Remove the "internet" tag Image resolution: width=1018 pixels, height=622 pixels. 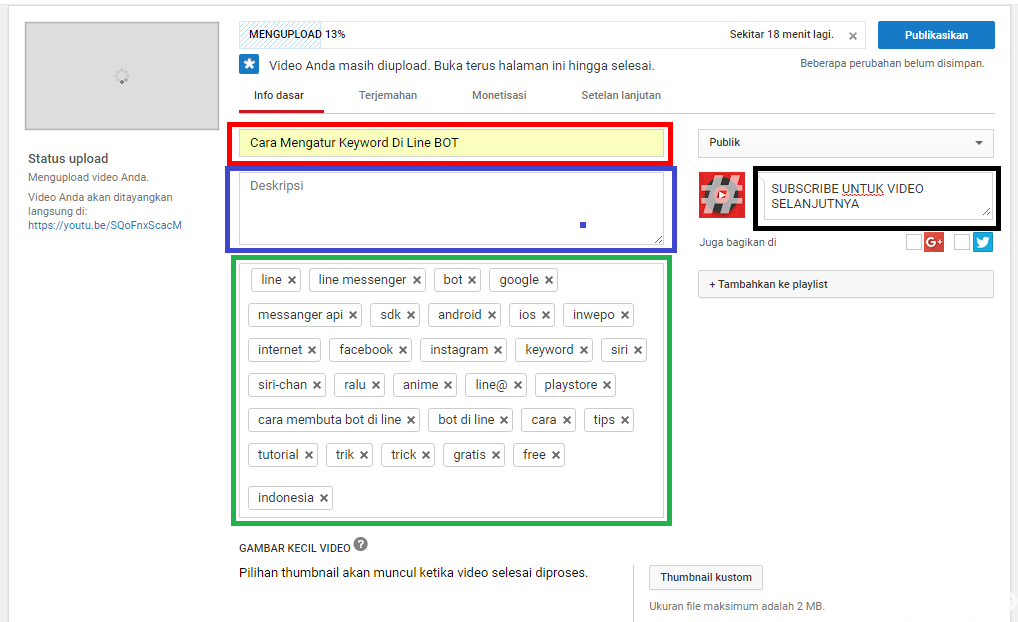click(312, 350)
